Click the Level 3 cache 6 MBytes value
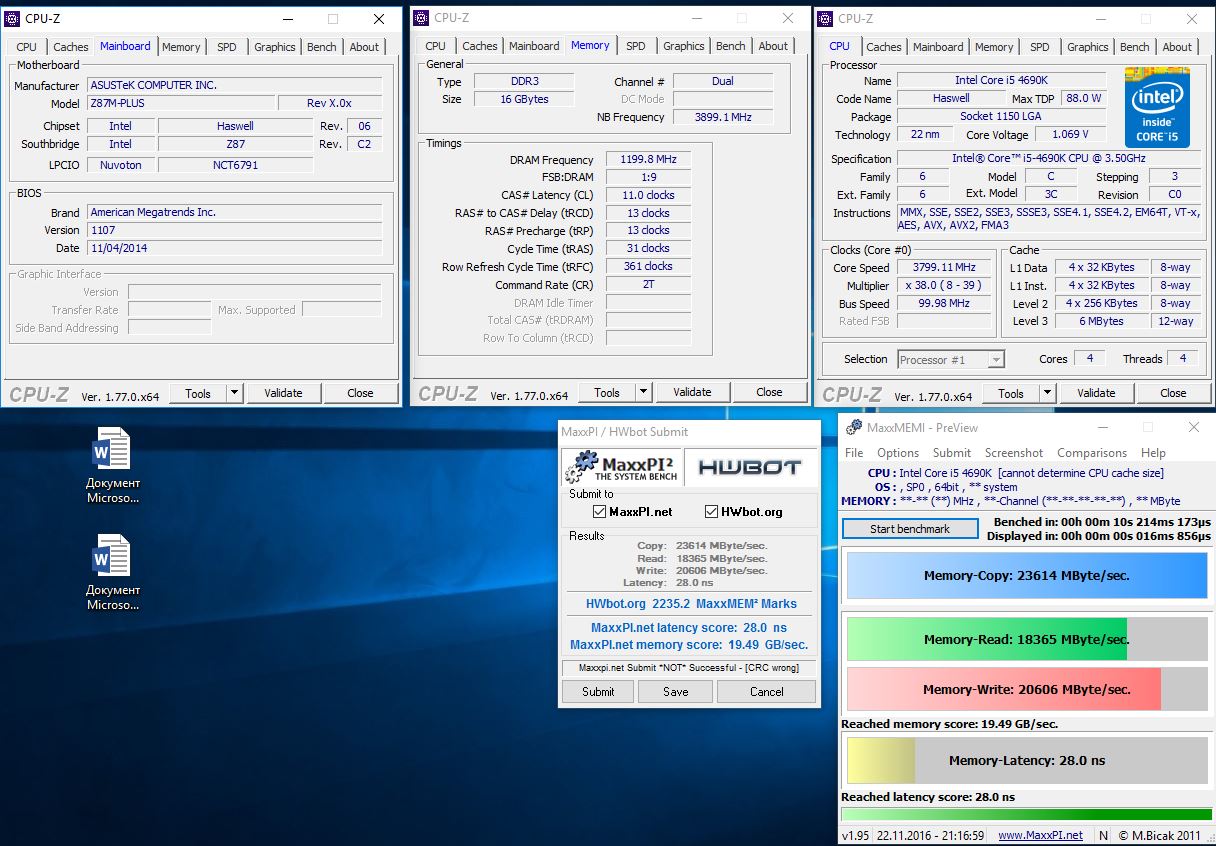This screenshot has width=1216, height=846. 1101,321
